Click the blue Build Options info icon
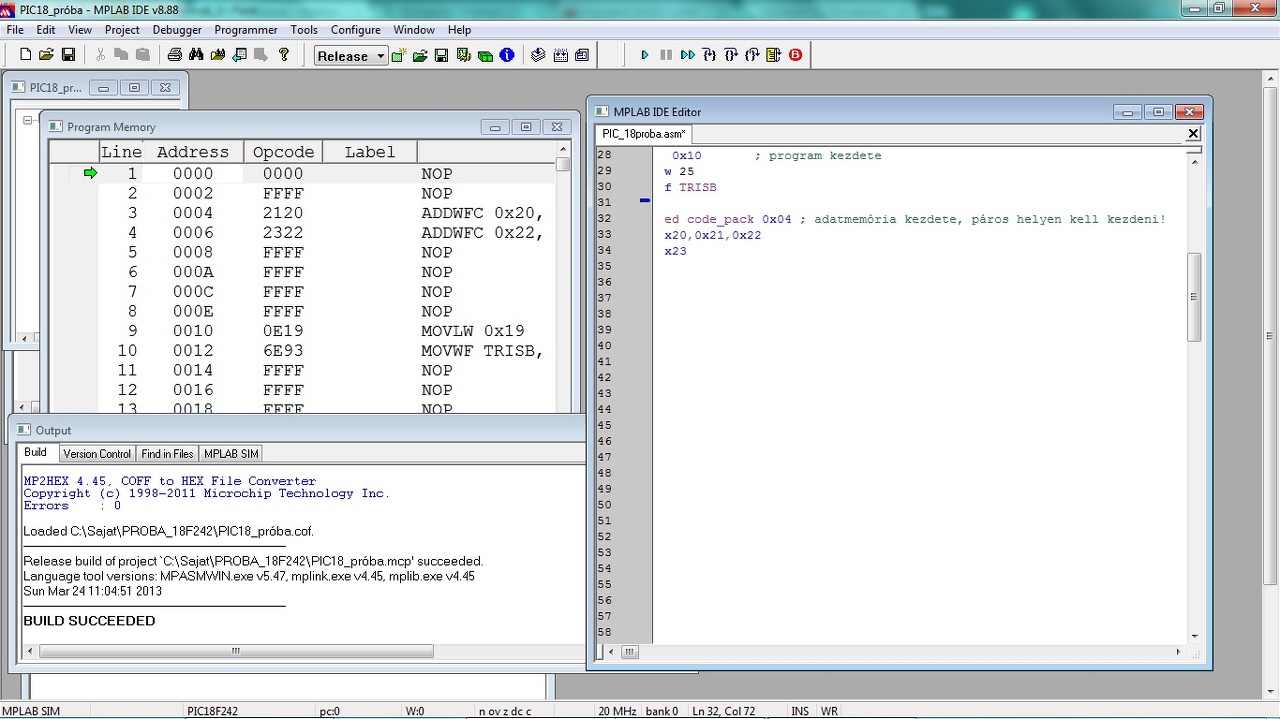1280x719 pixels. (x=507, y=55)
